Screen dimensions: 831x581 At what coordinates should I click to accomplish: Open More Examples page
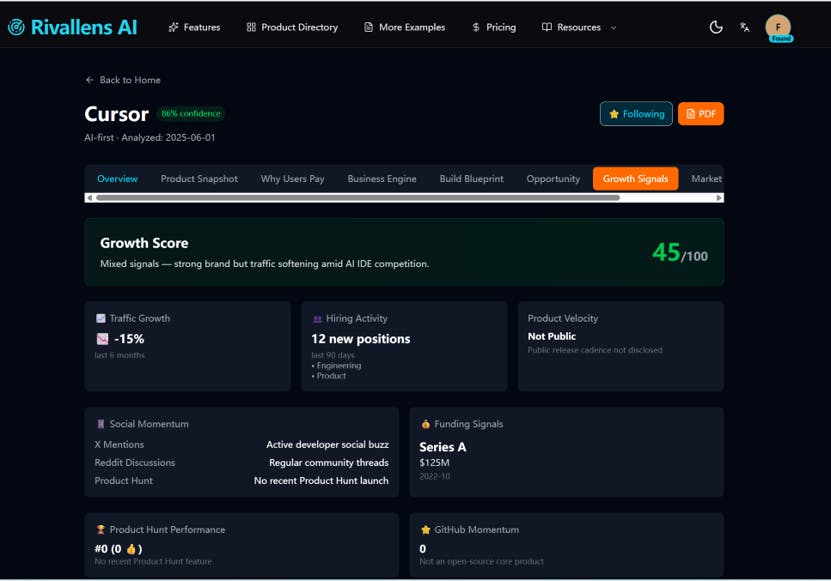(404, 27)
